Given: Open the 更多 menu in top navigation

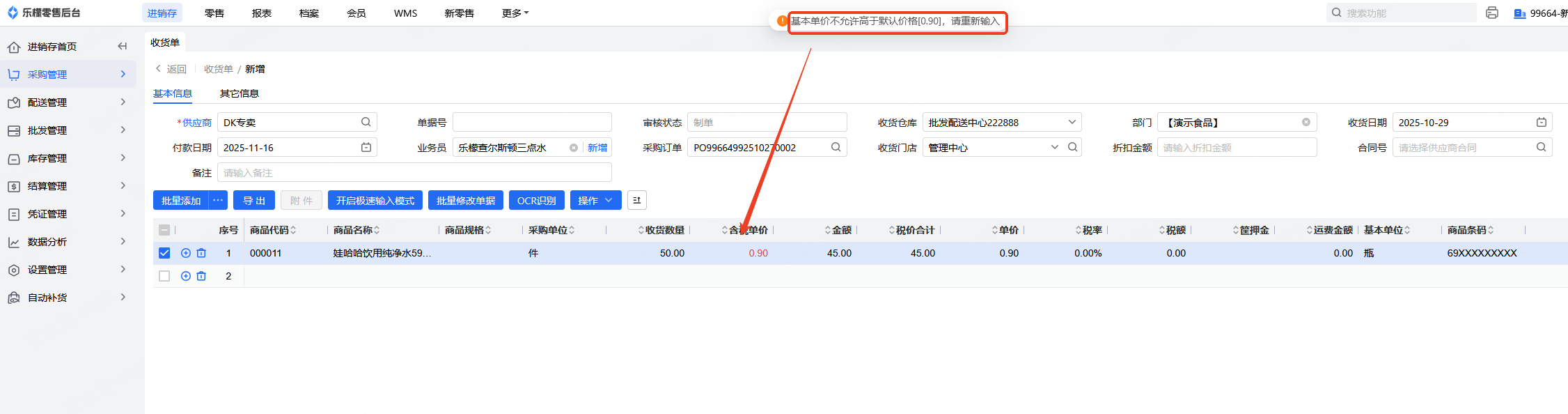Looking at the screenshot, I should coord(515,13).
